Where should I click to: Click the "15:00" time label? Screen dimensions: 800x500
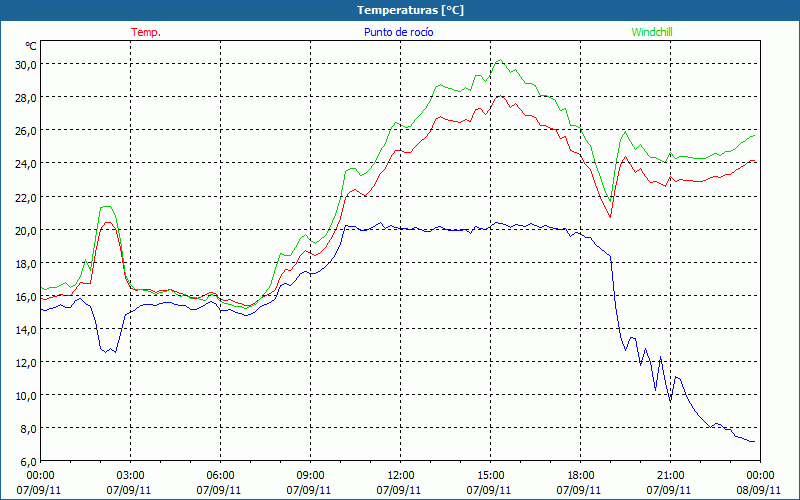(490, 476)
